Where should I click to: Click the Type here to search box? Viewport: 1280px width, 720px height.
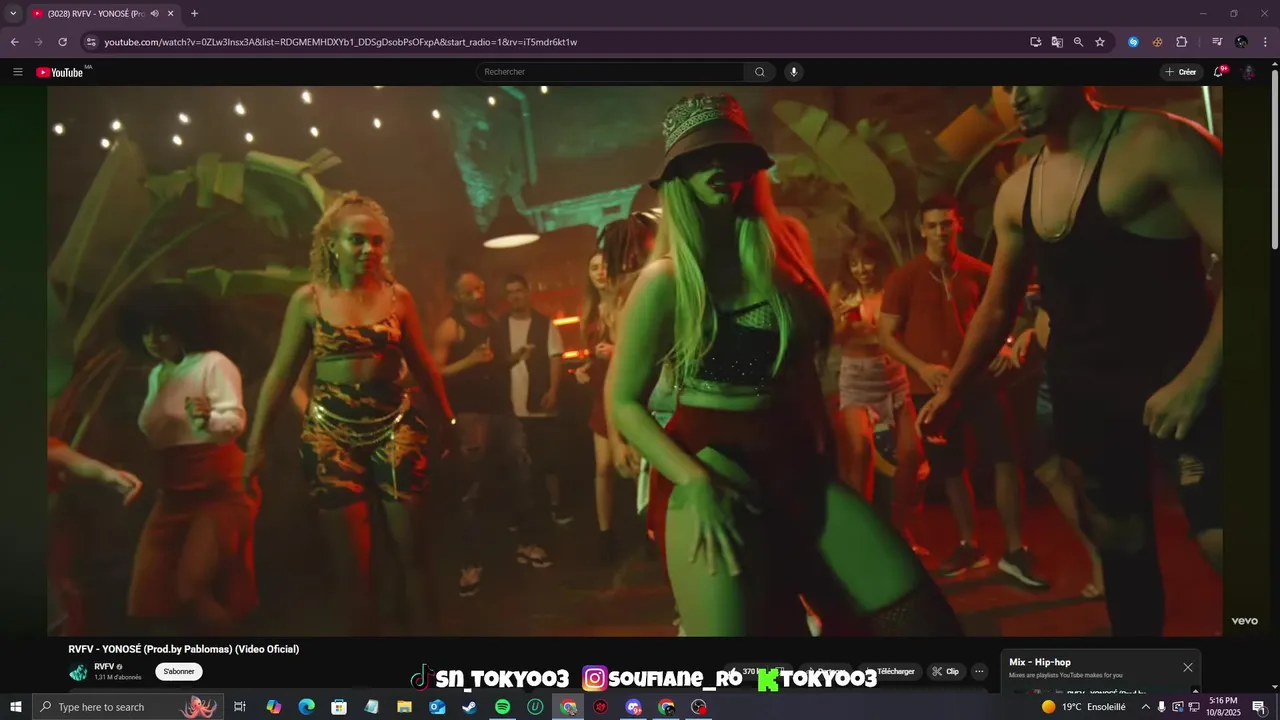click(x=127, y=707)
